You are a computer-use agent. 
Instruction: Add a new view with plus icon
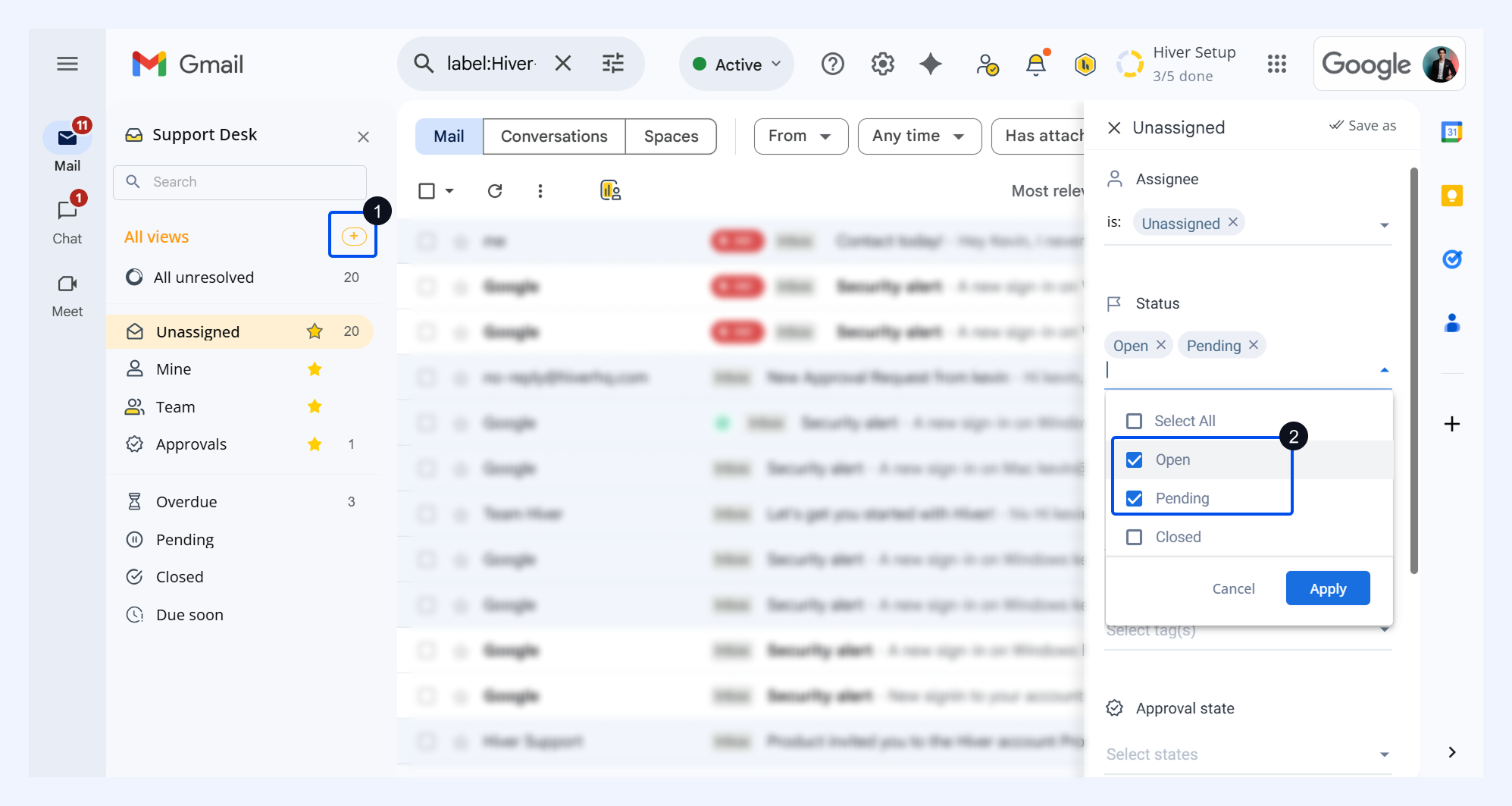click(x=354, y=237)
